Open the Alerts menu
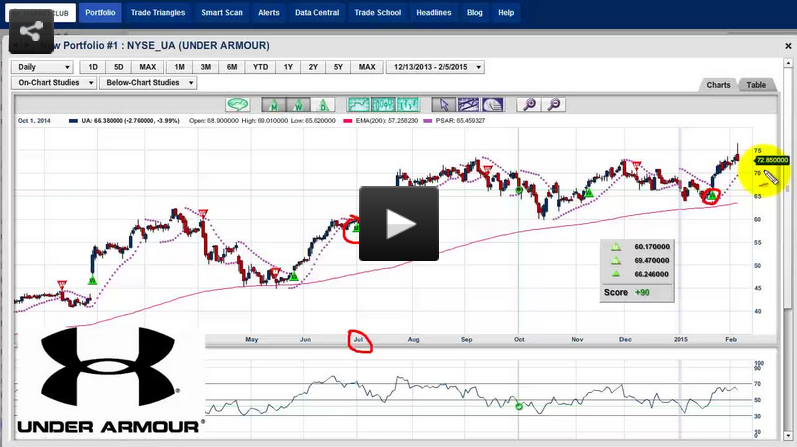 pyautogui.click(x=268, y=13)
